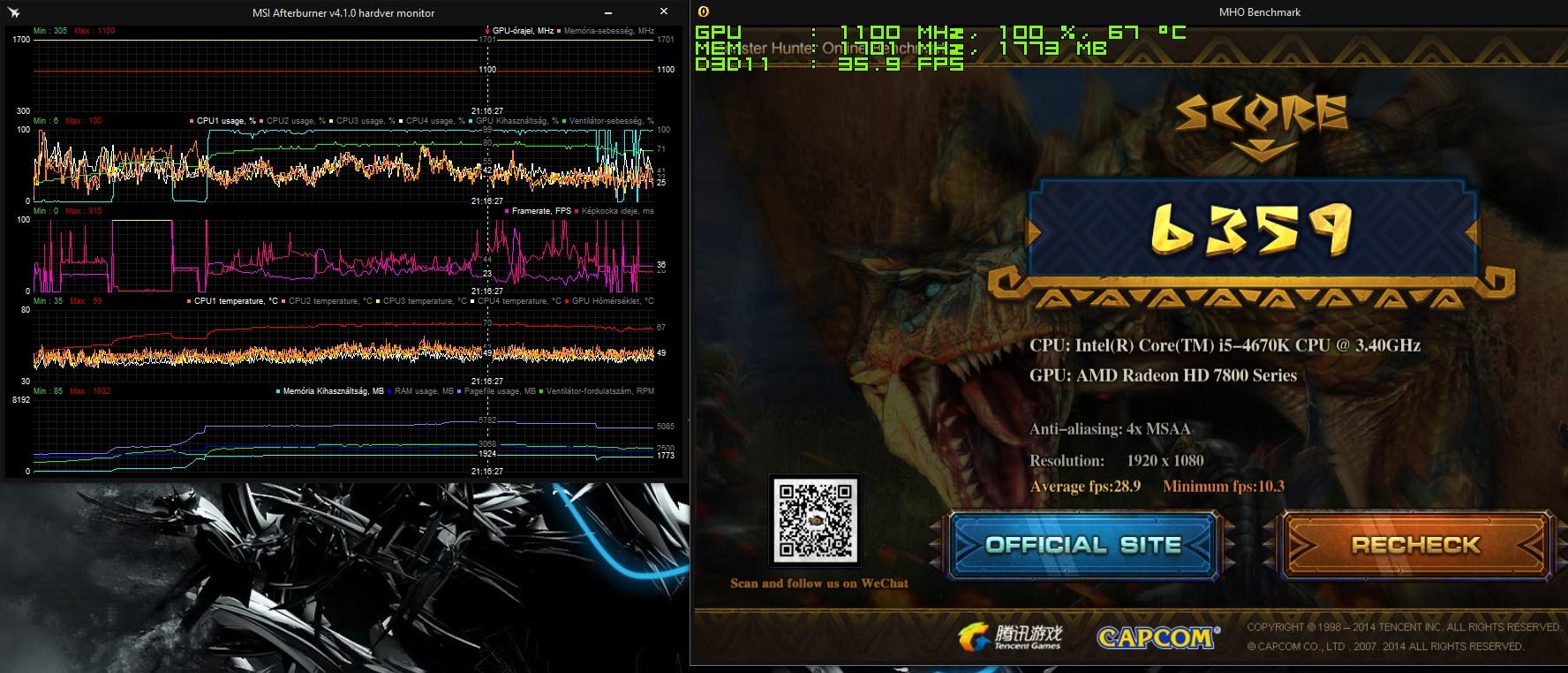Click the RECHECK button

coord(1416,545)
